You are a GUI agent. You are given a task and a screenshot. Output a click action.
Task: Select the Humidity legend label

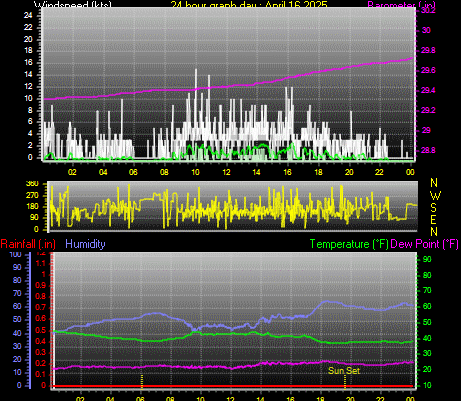pos(85,244)
